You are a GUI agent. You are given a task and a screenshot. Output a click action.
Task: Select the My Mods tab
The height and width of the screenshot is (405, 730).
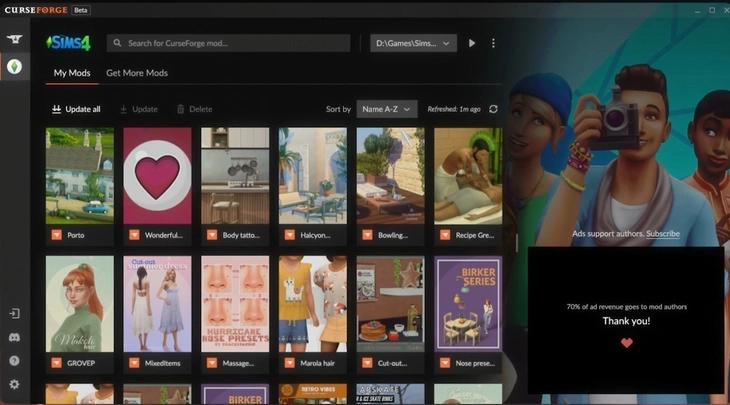(x=70, y=73)
